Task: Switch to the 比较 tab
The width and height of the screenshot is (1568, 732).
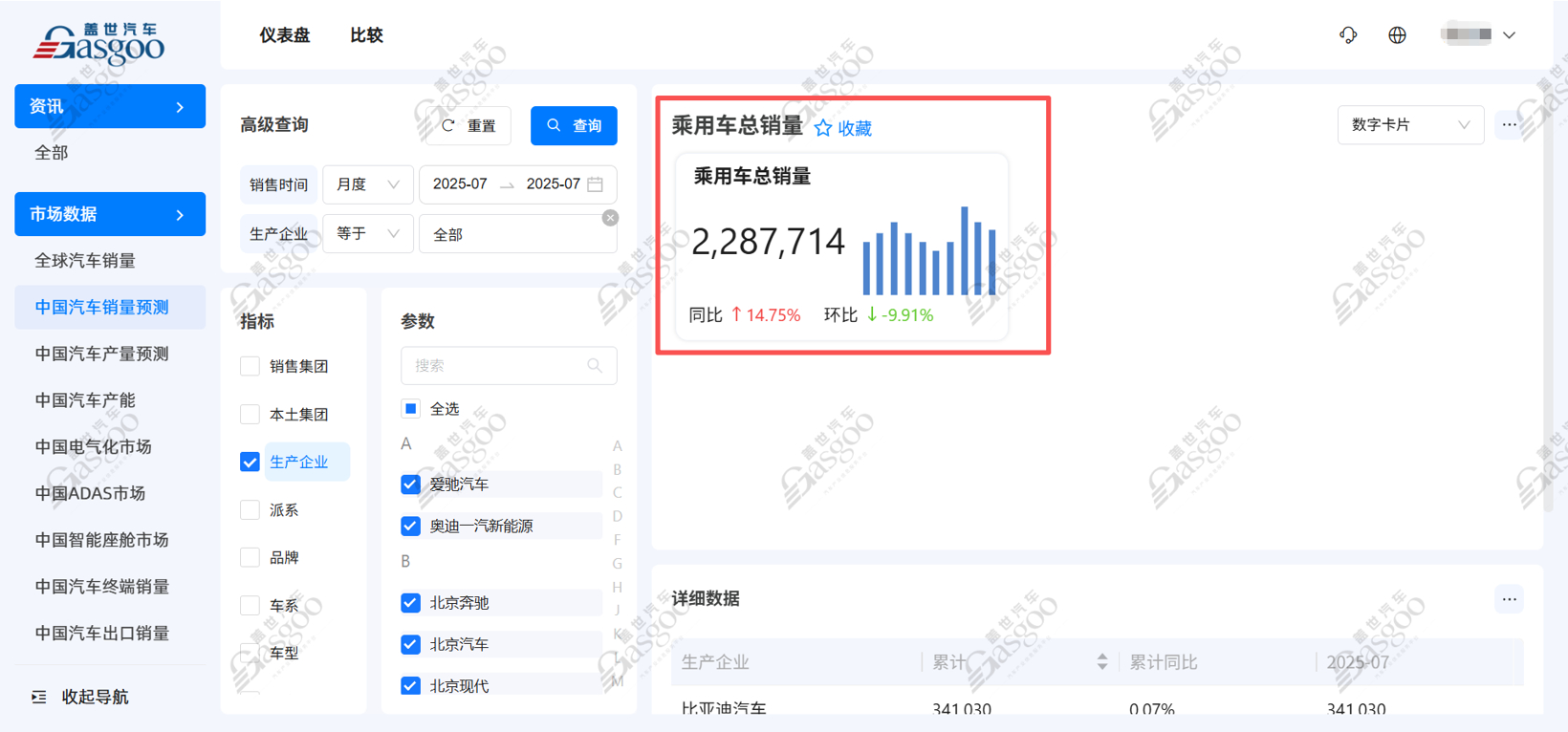Action: [366, 35]
